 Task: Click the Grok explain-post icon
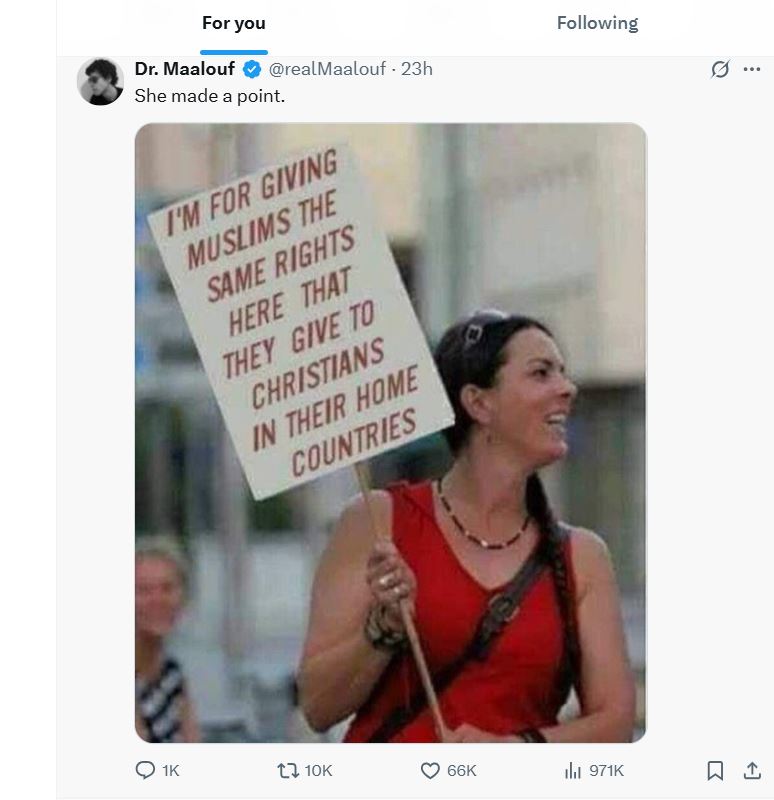click(x=719, y=69)
